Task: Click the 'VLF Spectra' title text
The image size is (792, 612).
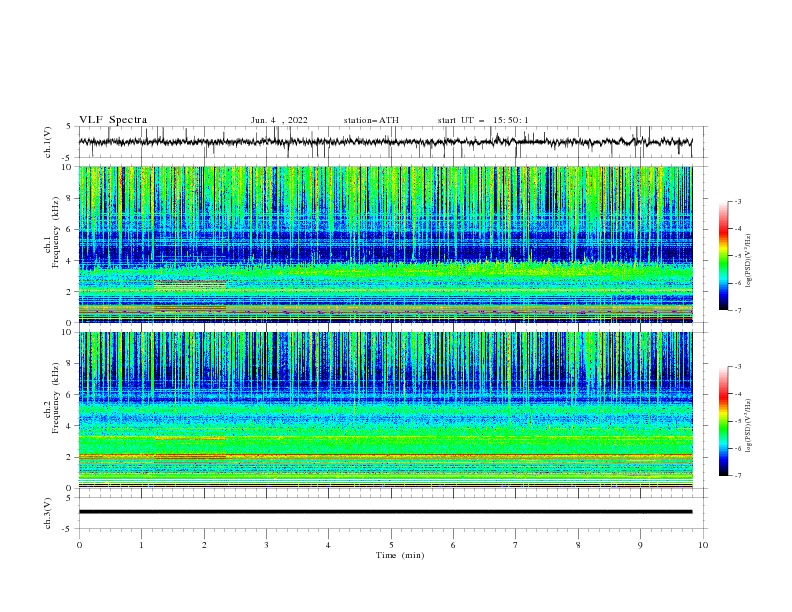Action: pos(113,120)
